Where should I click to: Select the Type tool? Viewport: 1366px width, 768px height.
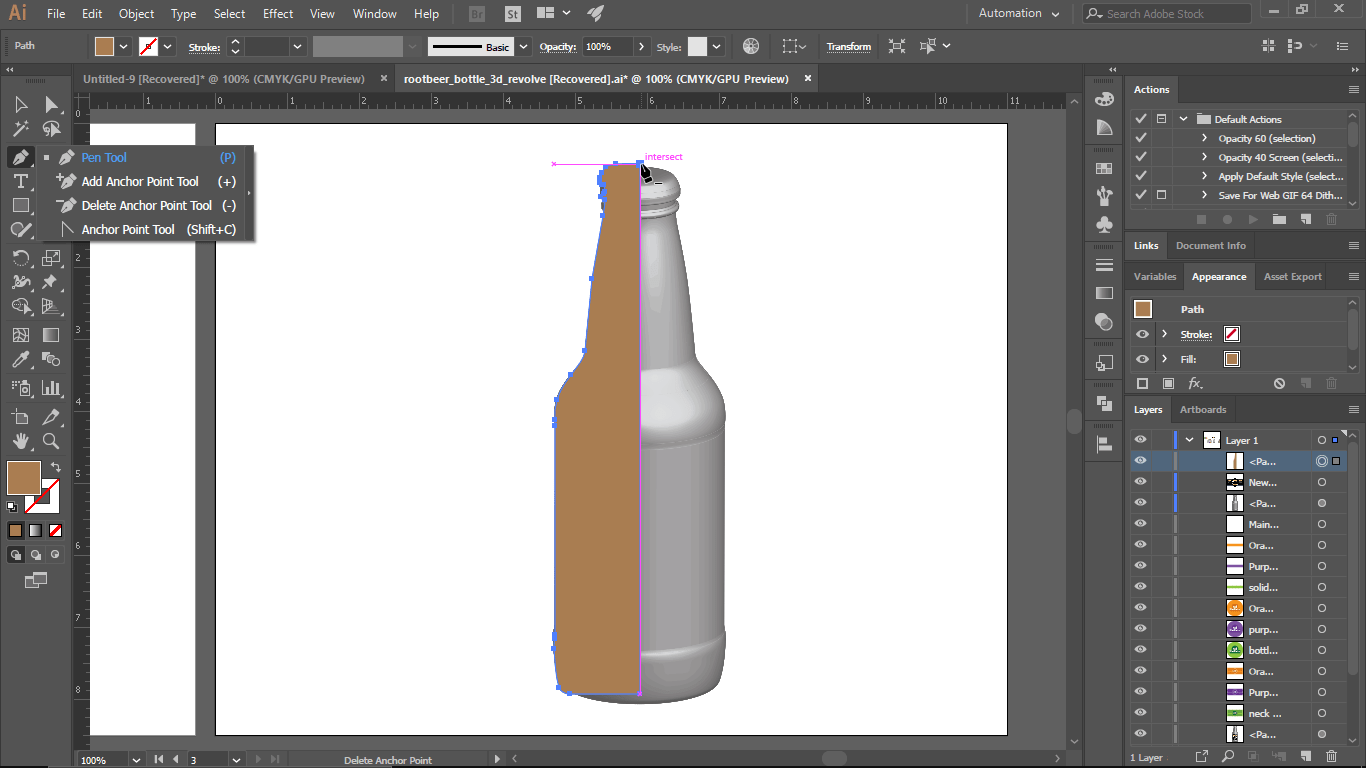click(20, 181)
